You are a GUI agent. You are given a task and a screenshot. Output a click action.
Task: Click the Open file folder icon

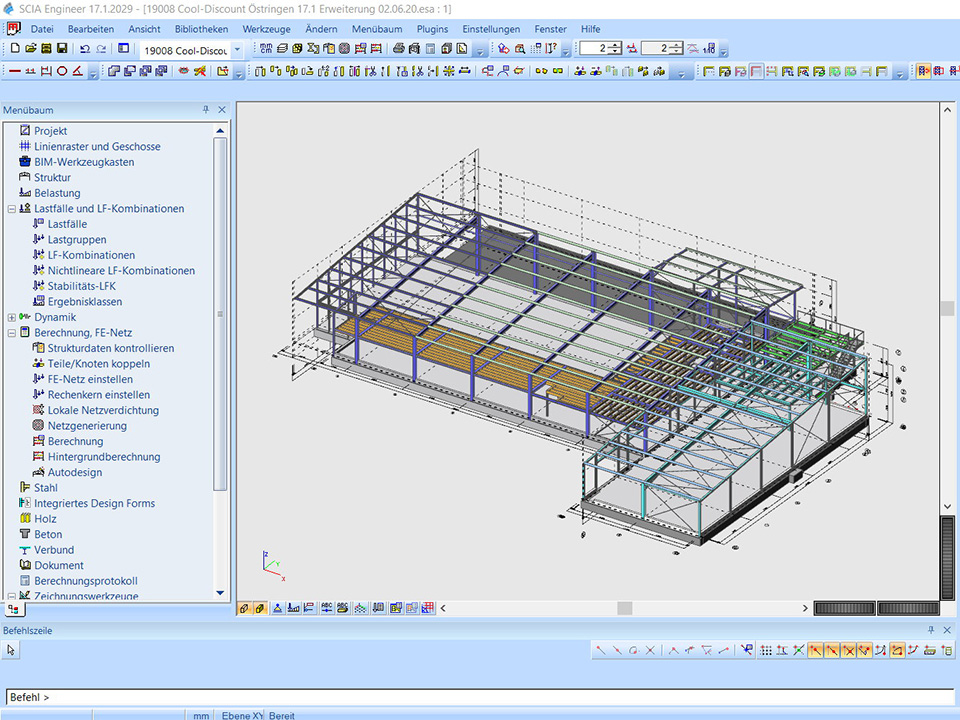pos(31,48)
